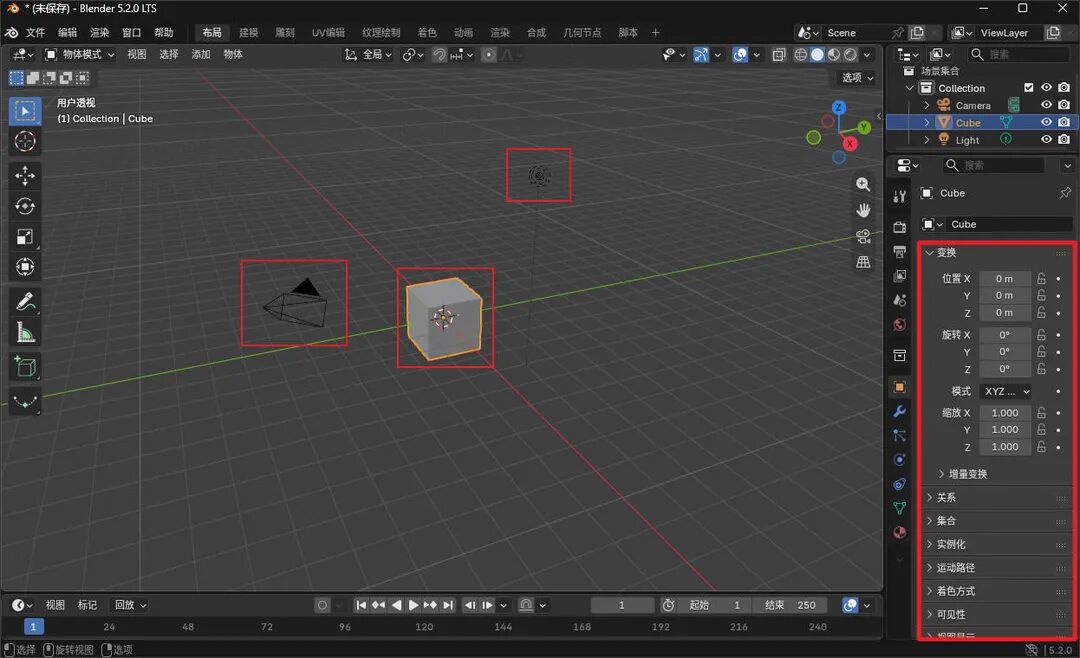This screenshot has width=1080, height=658.
Task: Open the timeline Playback (回放) menu
Action: 130,605
